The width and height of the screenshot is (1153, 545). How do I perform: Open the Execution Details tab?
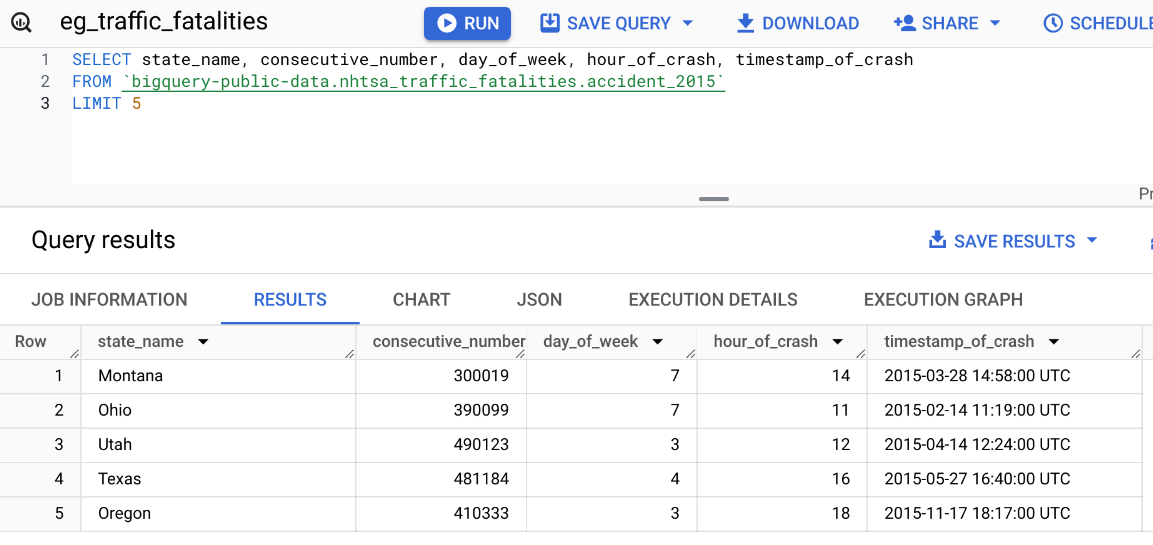pyautogui.click(x=712, y=300)
